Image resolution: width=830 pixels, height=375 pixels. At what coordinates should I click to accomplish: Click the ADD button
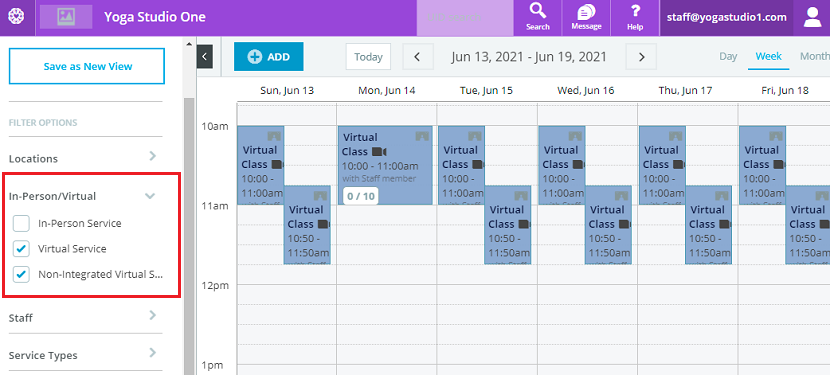pyautogui.click(x=268, y=57)
